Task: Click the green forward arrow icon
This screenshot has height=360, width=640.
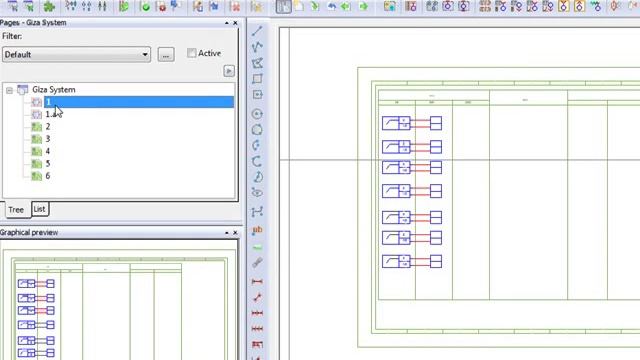Action: (x=363, y=7)
